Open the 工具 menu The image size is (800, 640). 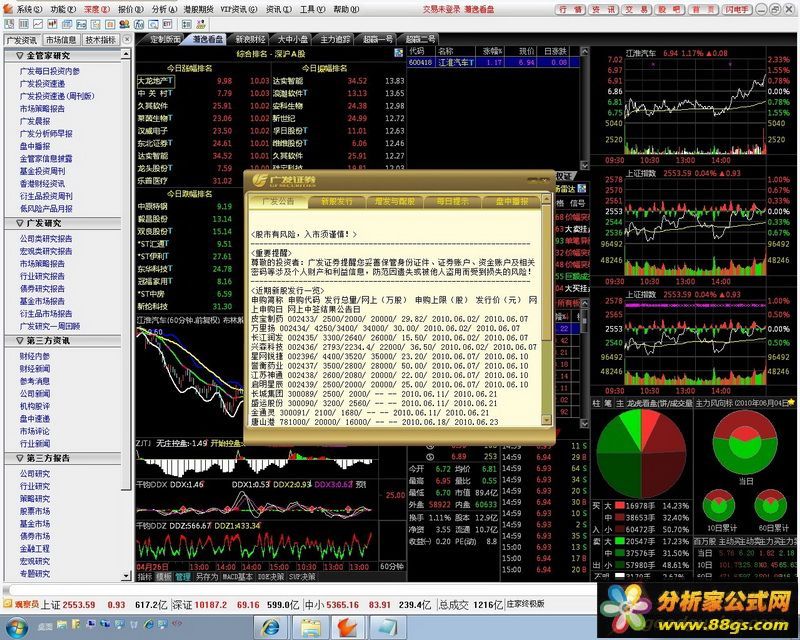(x=312, y=9)
